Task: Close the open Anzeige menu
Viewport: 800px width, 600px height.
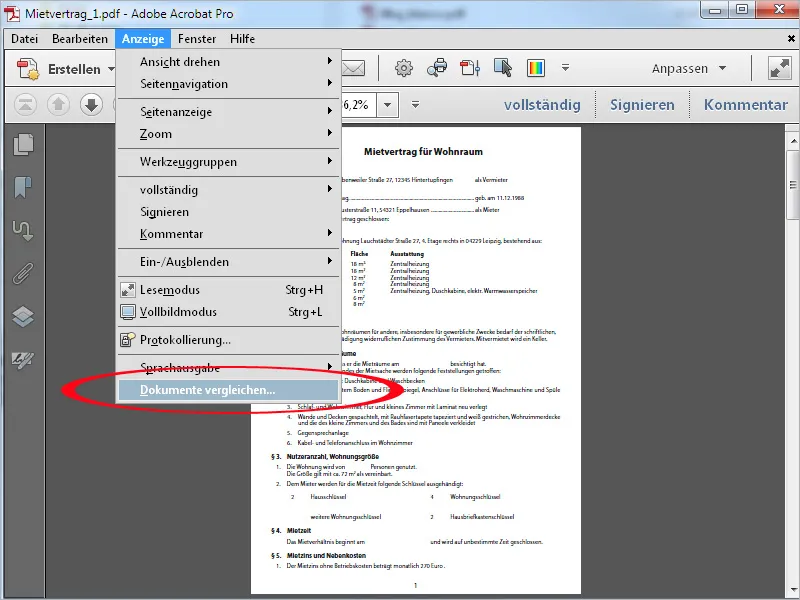Action: click(x=143, y=39)
